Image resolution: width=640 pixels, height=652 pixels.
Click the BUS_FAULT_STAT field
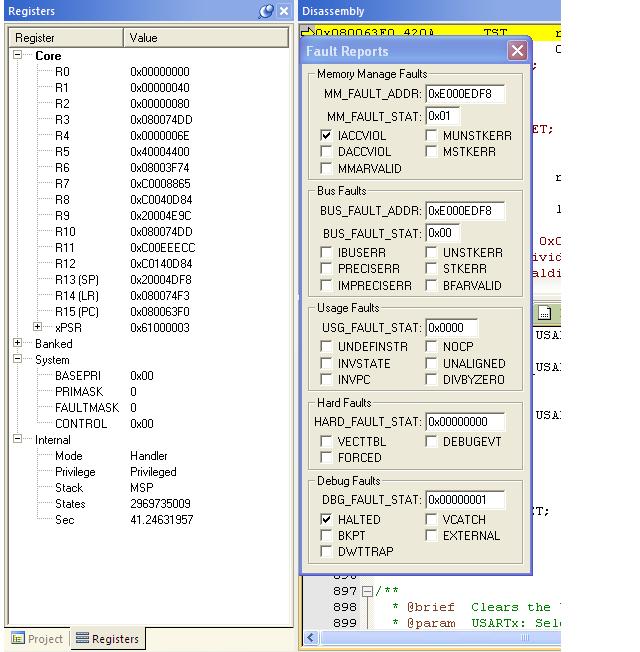(x=443, y=233)
